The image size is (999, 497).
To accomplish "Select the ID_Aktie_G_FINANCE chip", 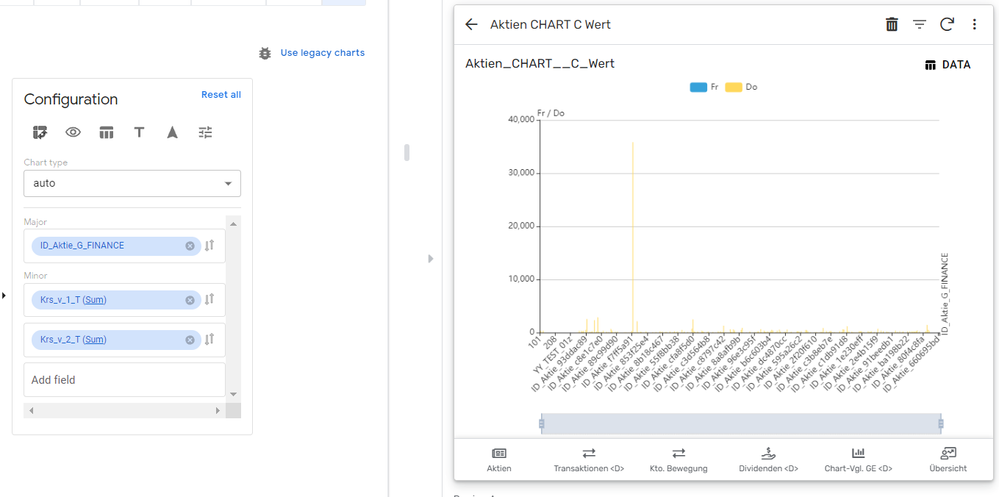I will pyautogui.click(x=116, y=246).
